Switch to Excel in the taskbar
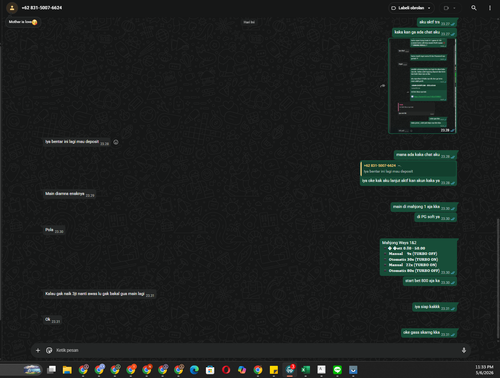 [305, 370]
